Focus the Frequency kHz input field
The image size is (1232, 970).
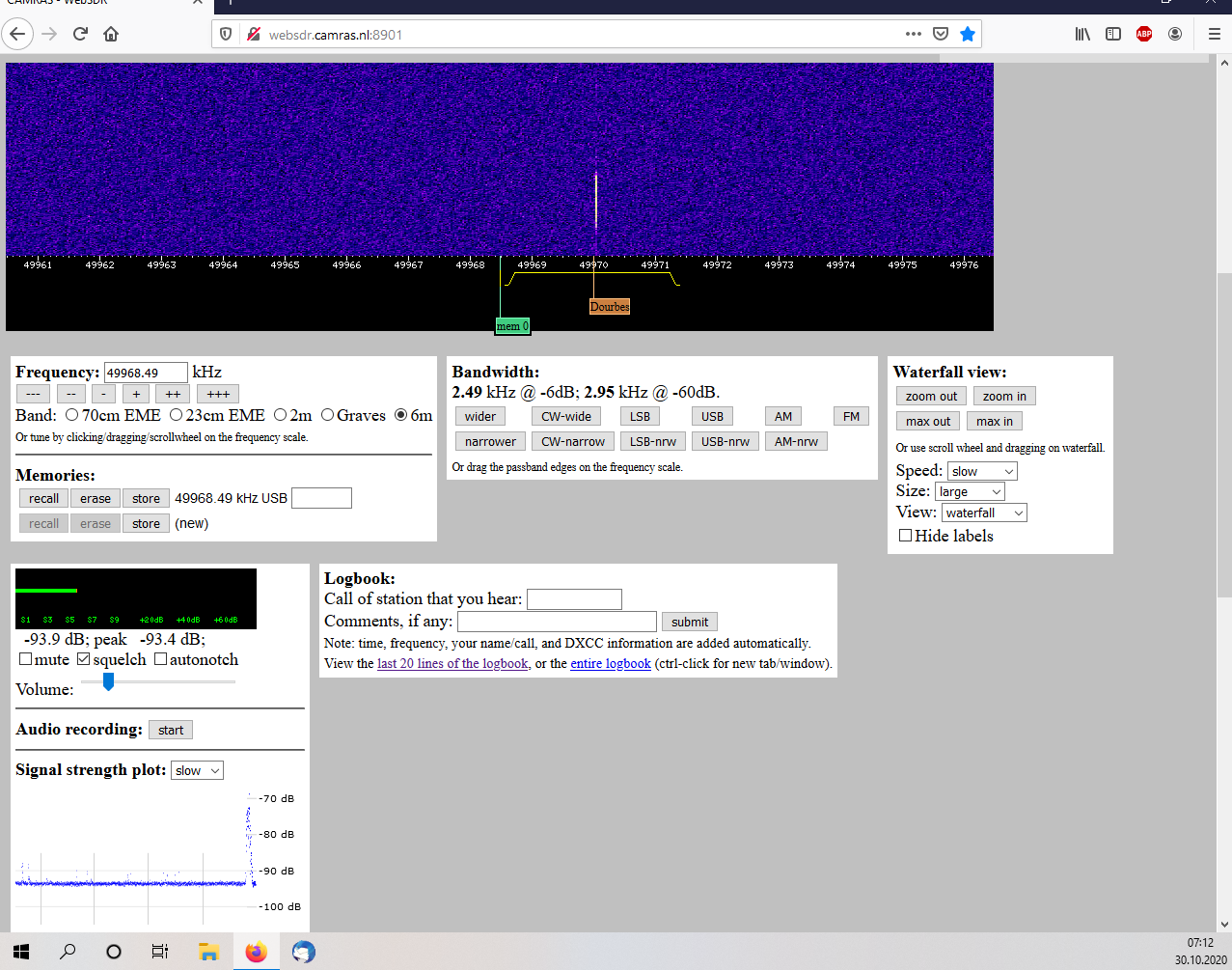pyautogui.click(x=146, y=373)
